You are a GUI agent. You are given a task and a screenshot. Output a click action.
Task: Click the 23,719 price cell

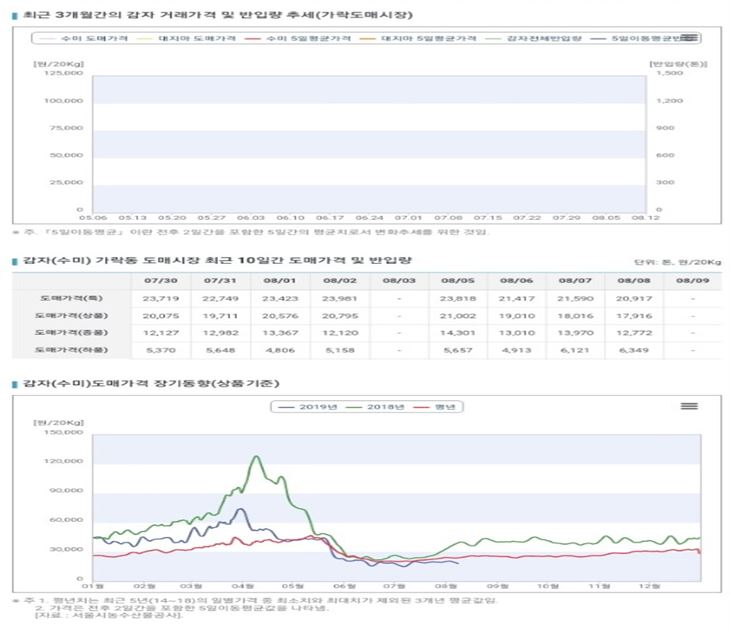(161, 298)
